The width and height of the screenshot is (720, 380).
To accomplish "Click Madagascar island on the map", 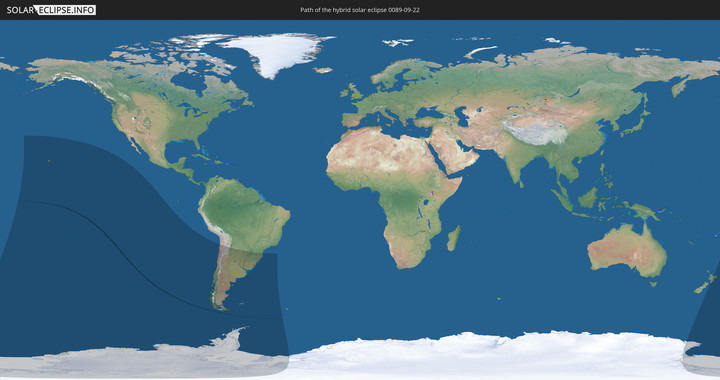I will pyautogui.click(x=453, y=239).
